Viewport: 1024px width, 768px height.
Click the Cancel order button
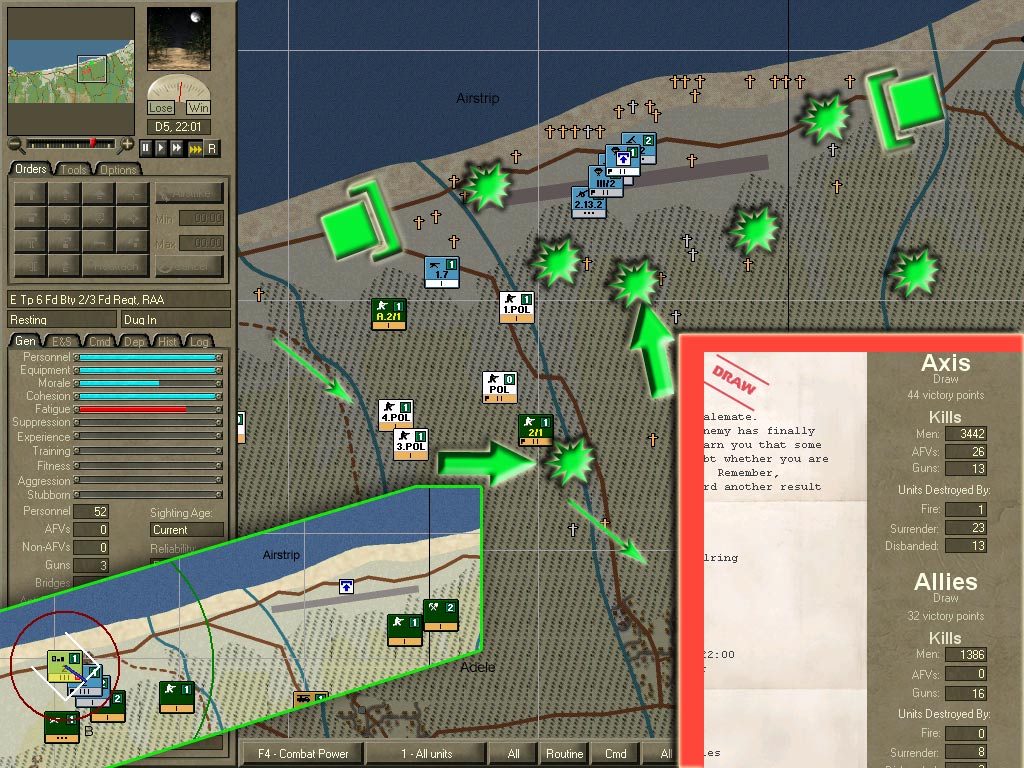[189, 266]
